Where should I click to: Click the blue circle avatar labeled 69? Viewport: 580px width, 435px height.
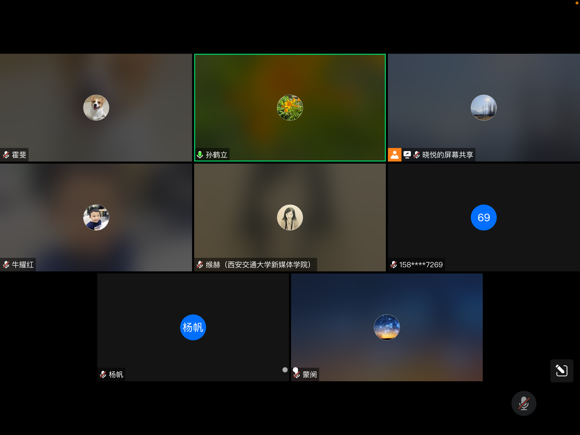pyautogui.click(x=484, y=218)
